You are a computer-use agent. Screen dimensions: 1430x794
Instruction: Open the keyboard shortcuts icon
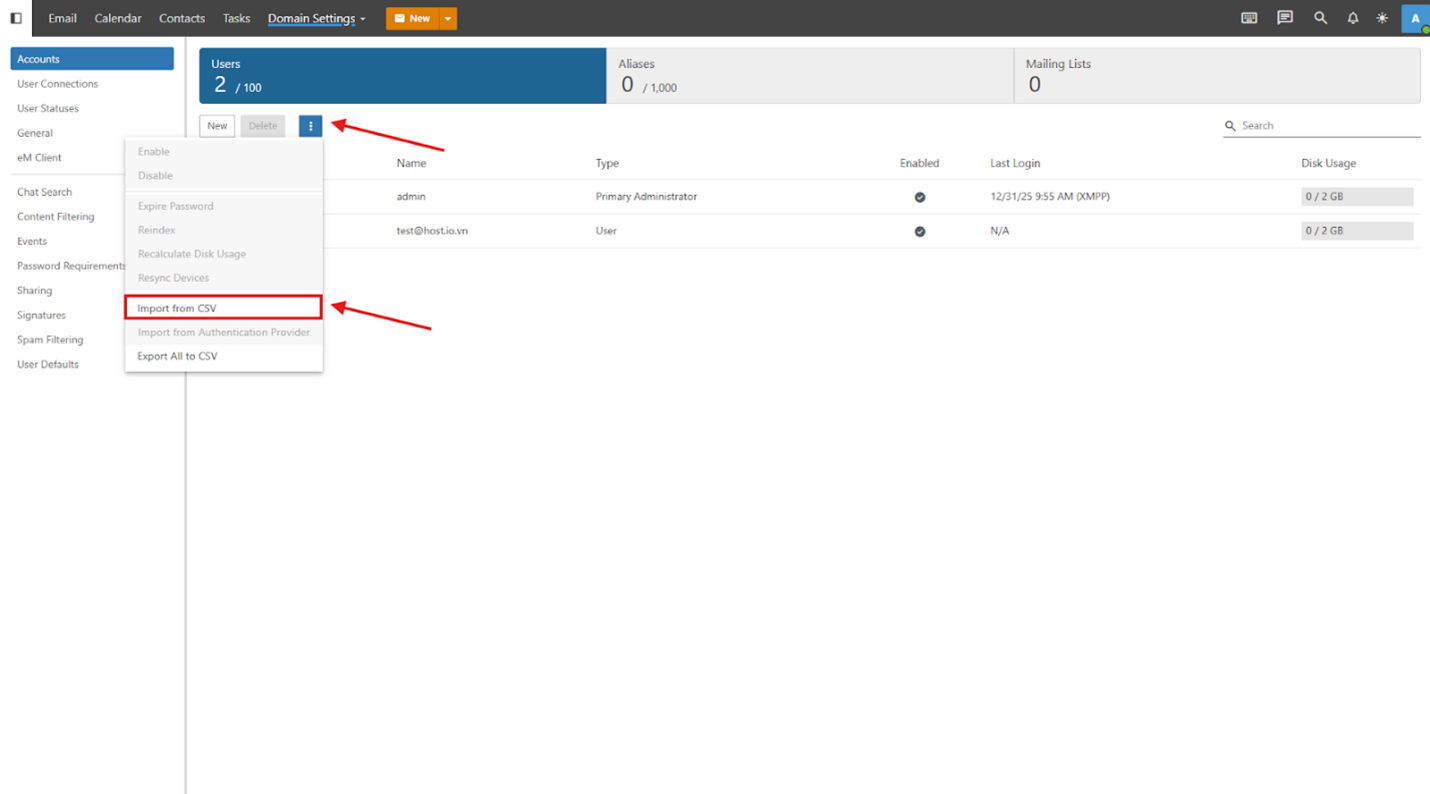tap(1249, 18)
